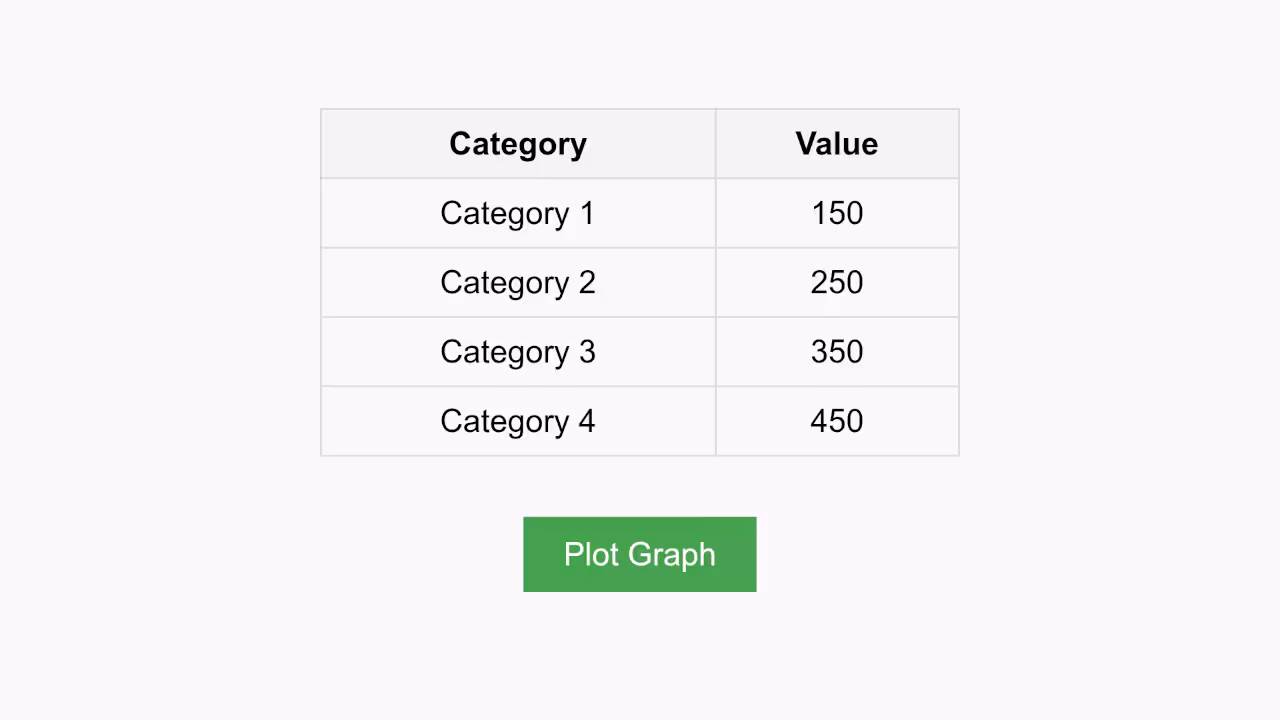Click the Category 2 value cell
1280x720 pixels.
836,282
